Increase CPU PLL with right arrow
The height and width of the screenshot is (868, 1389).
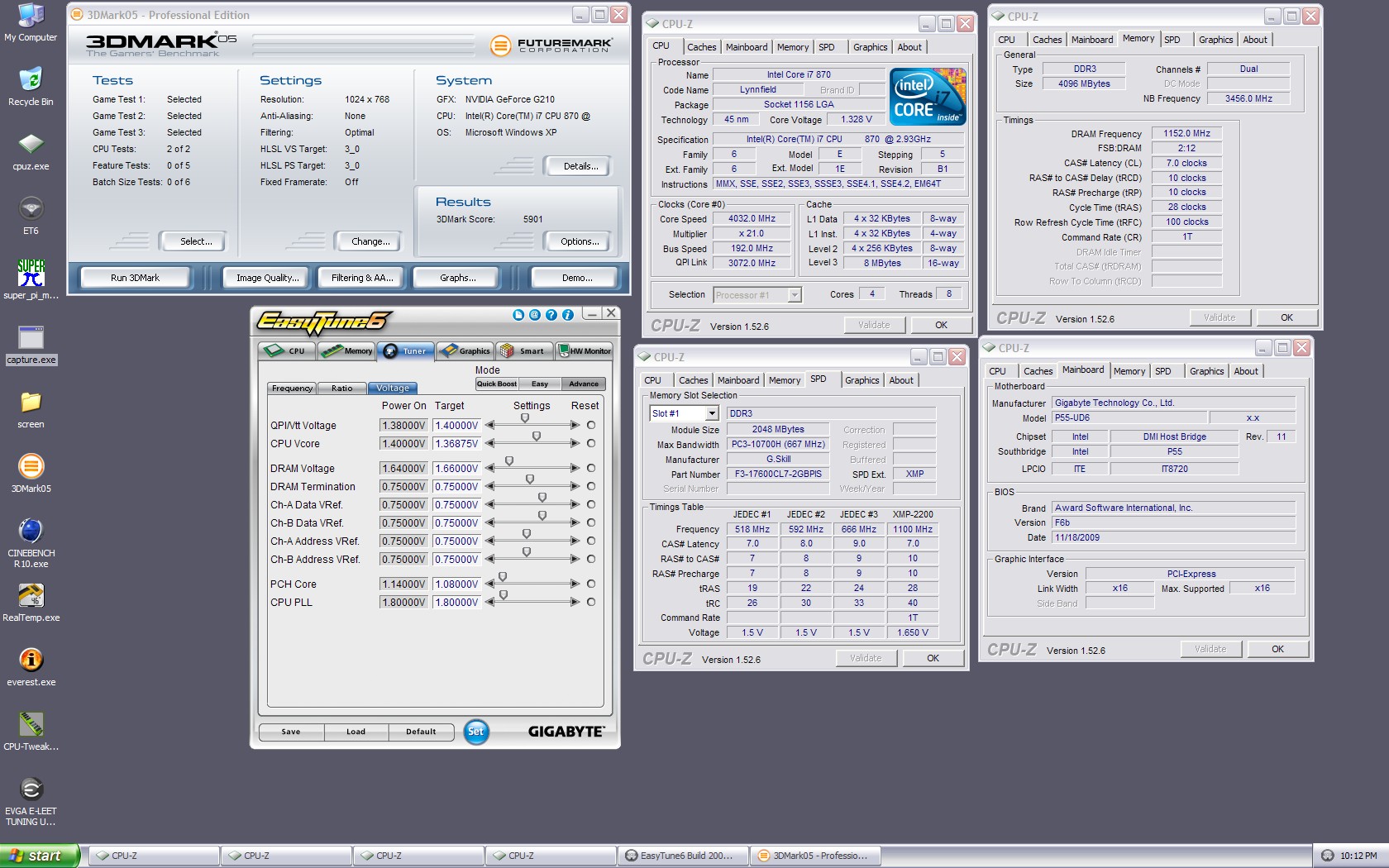pos(575,602)
